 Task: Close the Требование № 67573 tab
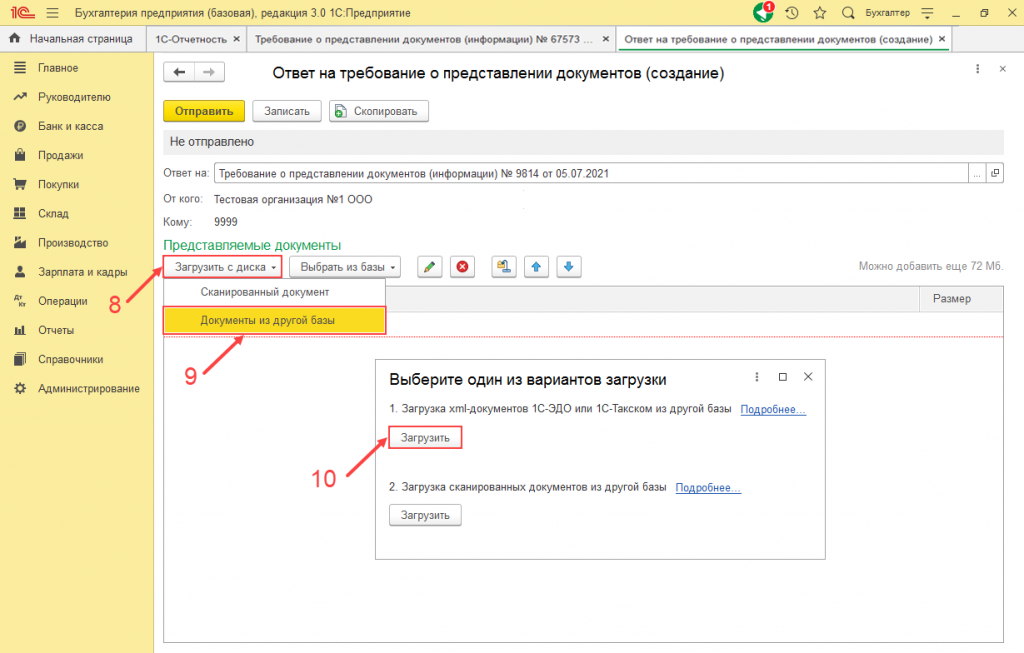point(605,39)
